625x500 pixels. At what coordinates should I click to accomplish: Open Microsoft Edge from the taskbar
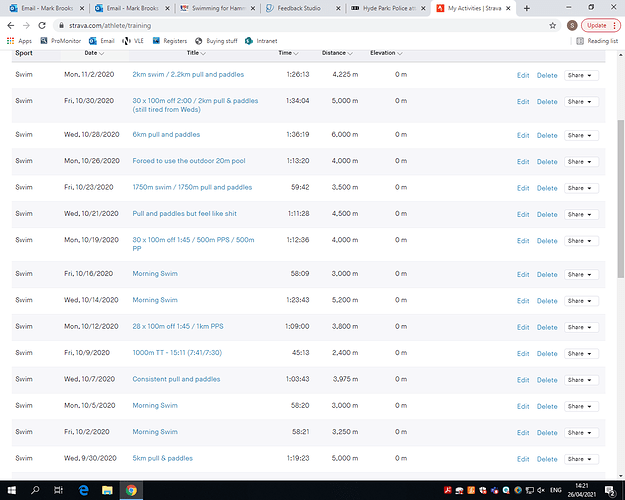(x=83, y=490)
